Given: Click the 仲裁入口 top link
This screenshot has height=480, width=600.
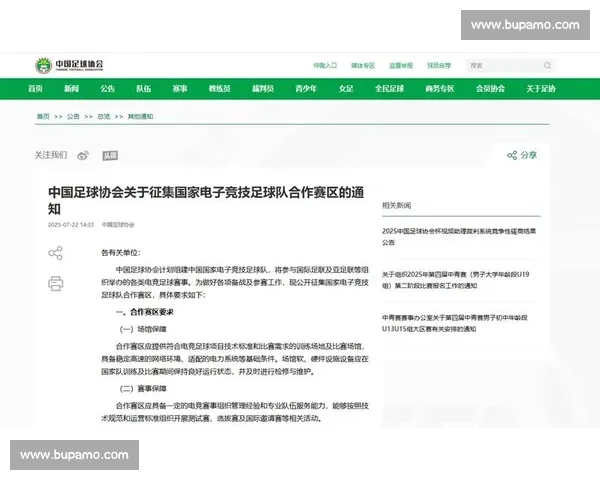Looking at the screenshot, I should 325,65.
